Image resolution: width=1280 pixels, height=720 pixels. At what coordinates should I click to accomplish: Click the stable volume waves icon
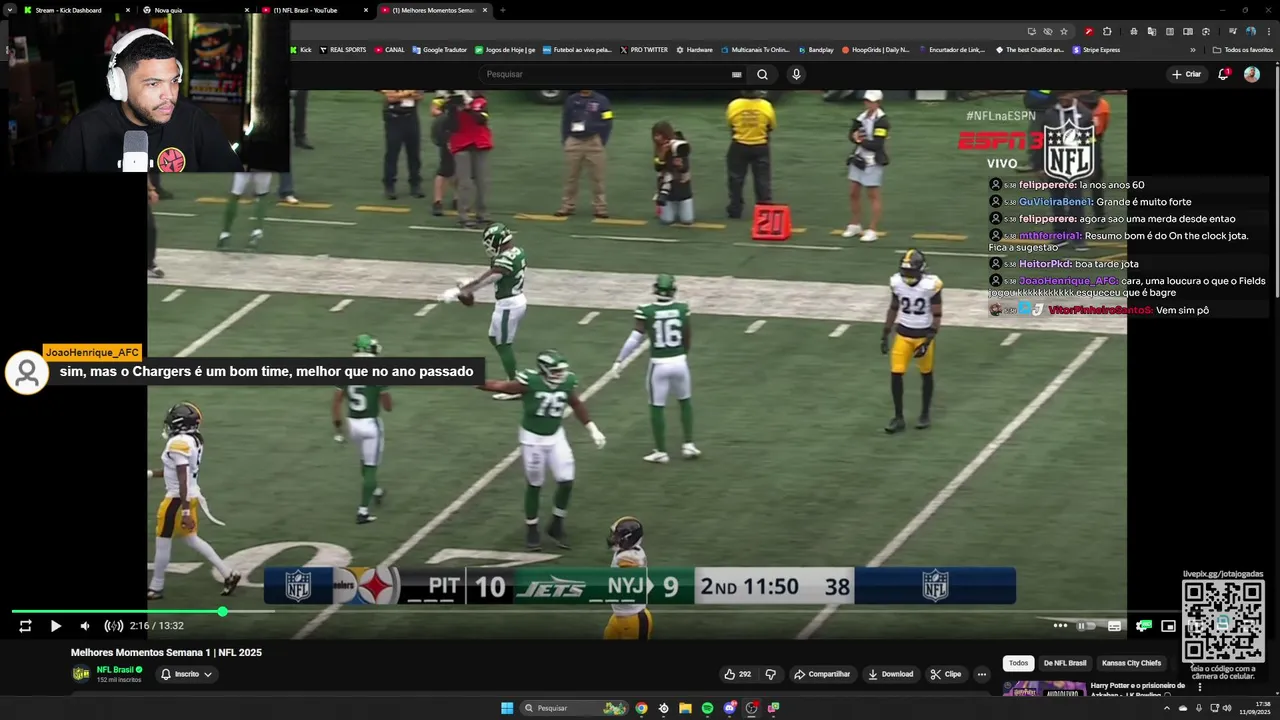(x=114, y=626)
